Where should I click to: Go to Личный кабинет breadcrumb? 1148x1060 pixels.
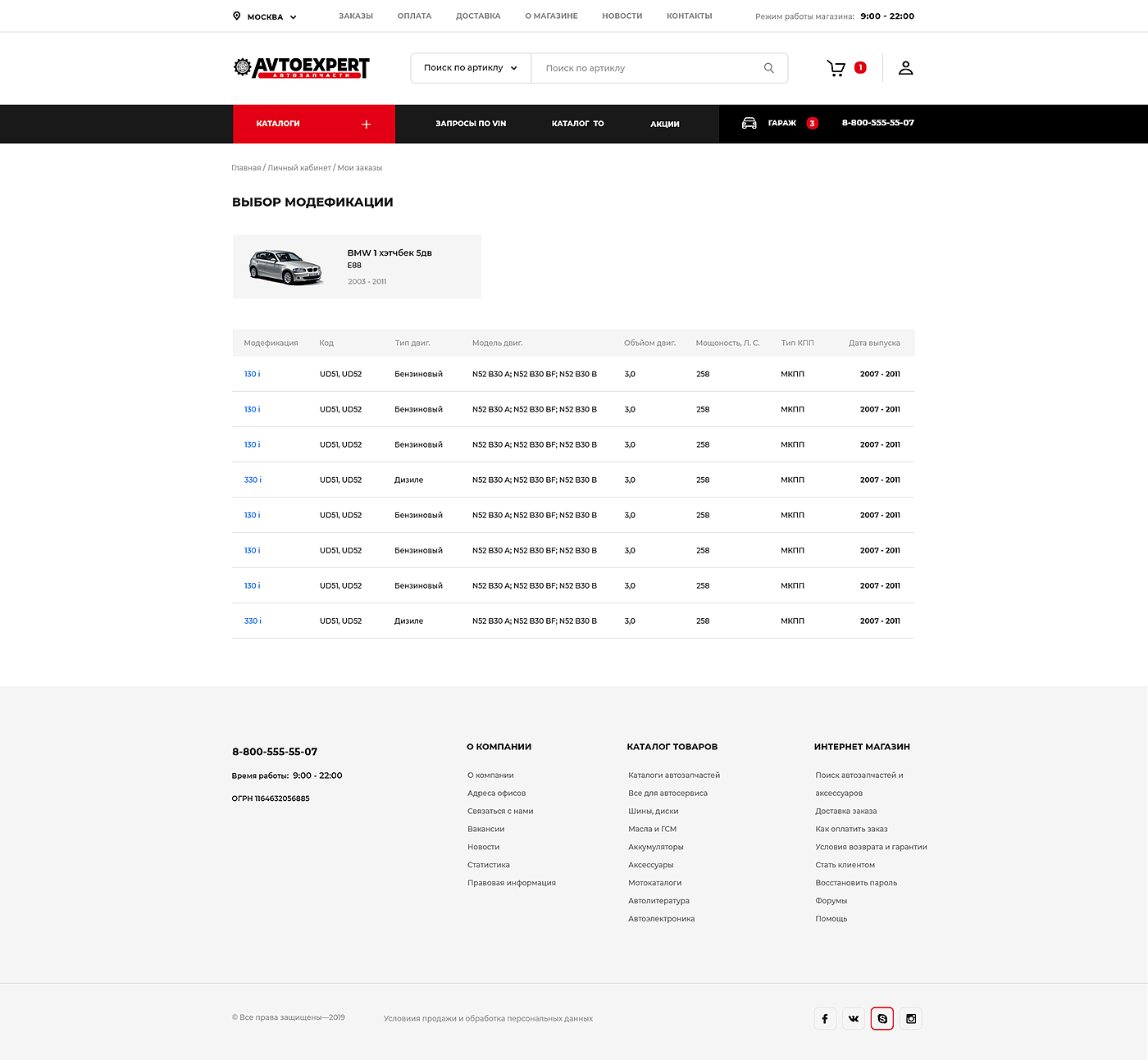coord(299,168)
